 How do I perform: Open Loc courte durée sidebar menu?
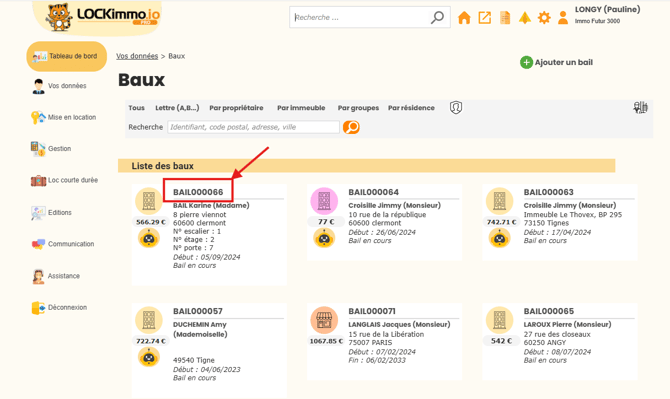(65, 180)
